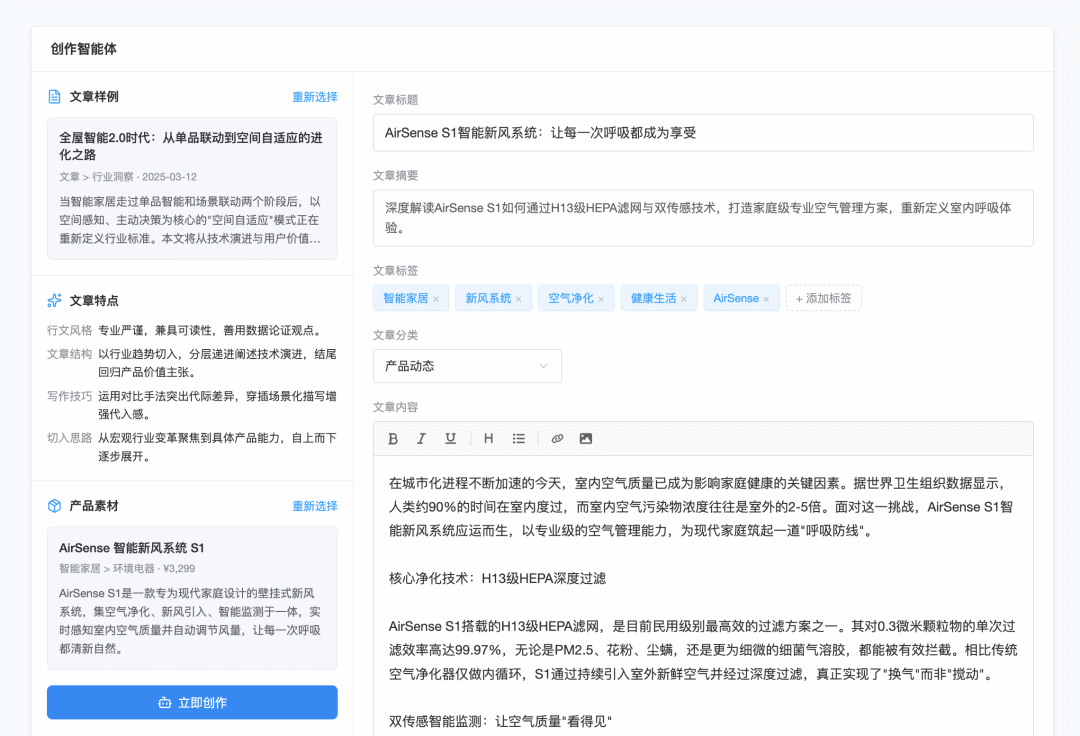This screenshot has width=1080, height=736.
Task: Click the 文章样例 document icon
Action: click(x=54, y=96)
